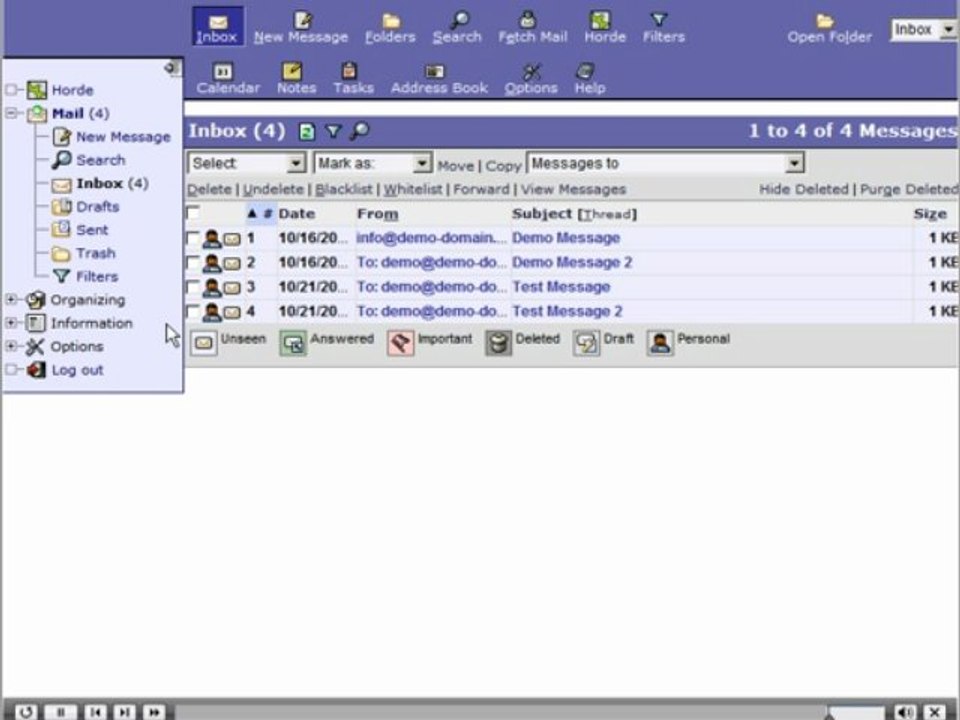Click the Unseen legend icon
This screenshot has width=960, height=720.
pyautogui.click(x=204, y=343)
